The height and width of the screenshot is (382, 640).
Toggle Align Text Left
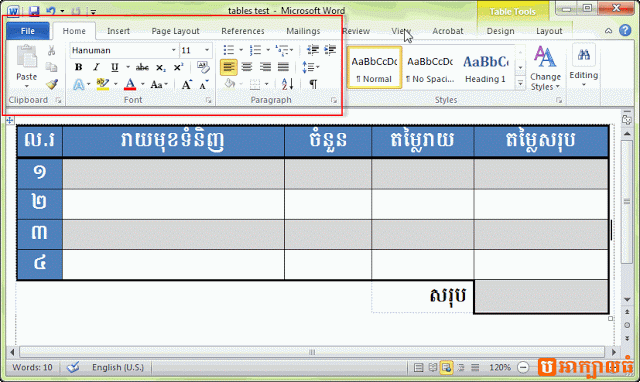(x=229, y=67)
